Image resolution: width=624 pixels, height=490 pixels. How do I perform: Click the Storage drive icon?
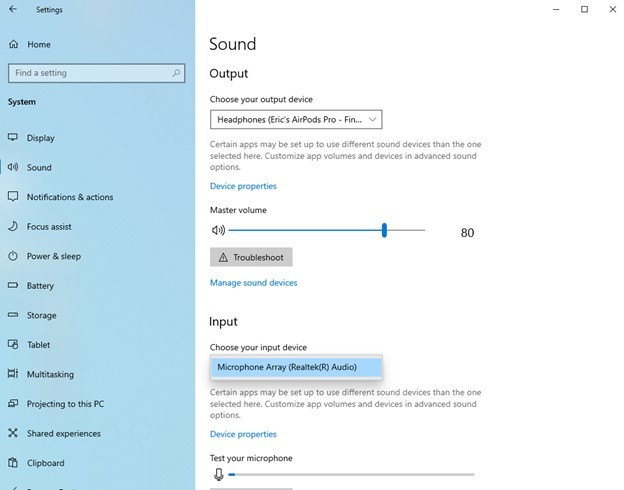click(13, 315)
